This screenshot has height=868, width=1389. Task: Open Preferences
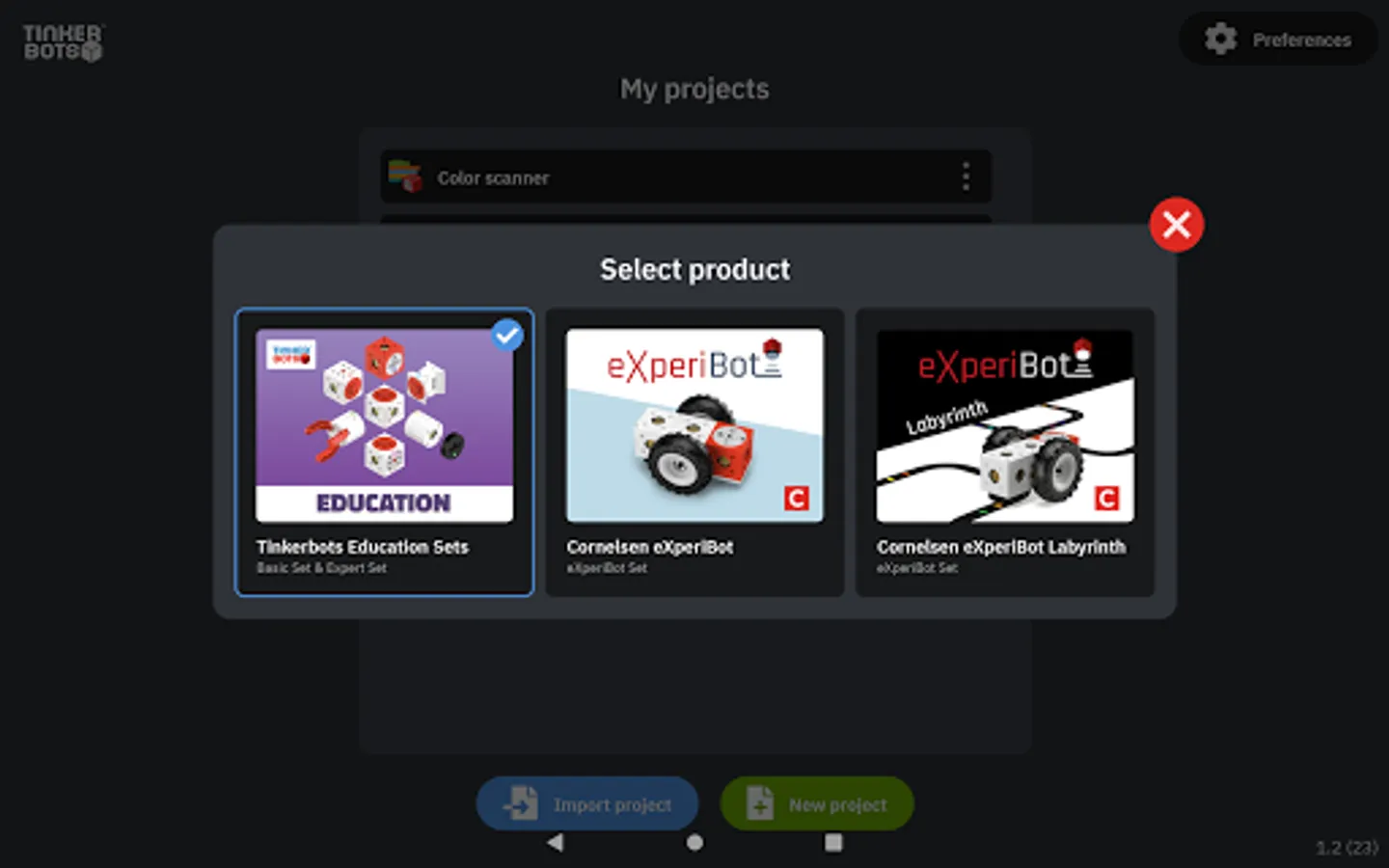pyautogui.click(x=1278, y=40)
